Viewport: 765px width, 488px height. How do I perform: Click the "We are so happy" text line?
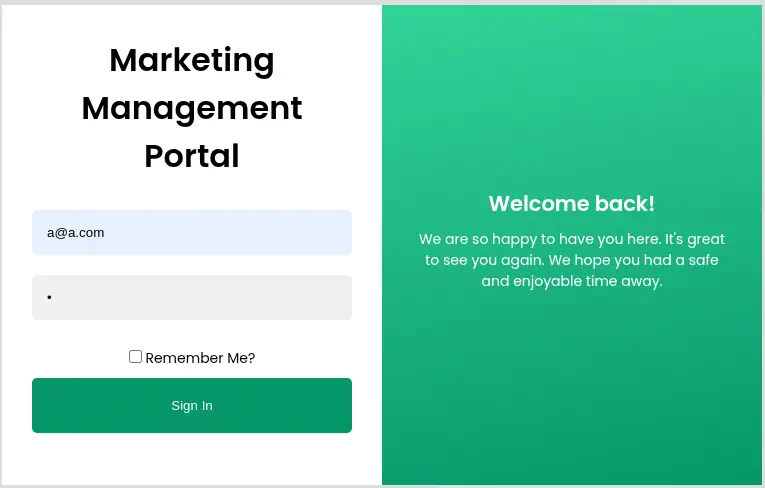pos(571,239)
